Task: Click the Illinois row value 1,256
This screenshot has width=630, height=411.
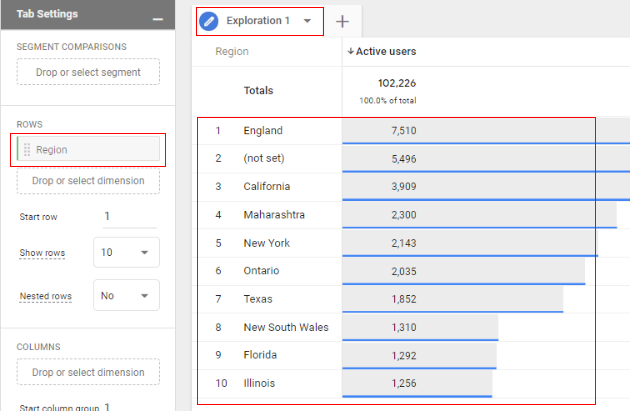Action: point(404,383)
